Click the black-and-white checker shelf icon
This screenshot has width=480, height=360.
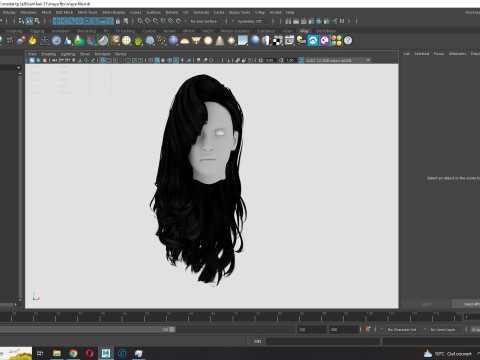click(278, 41)
